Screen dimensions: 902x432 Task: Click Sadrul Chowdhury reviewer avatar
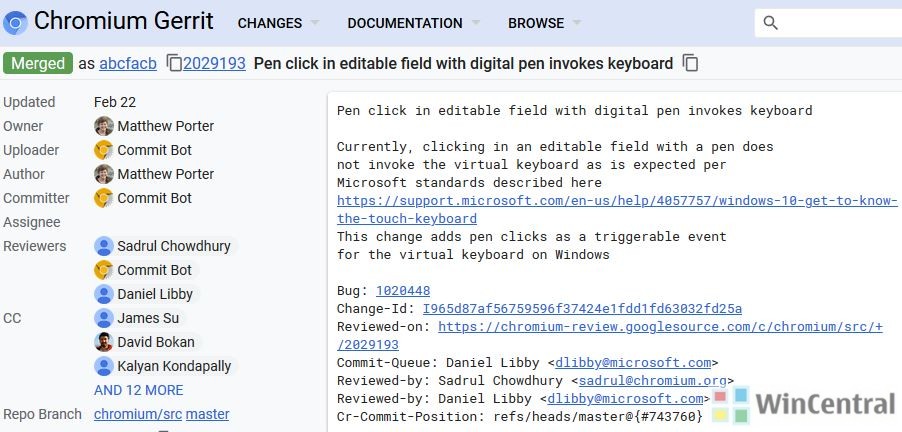tap(103, 246)
